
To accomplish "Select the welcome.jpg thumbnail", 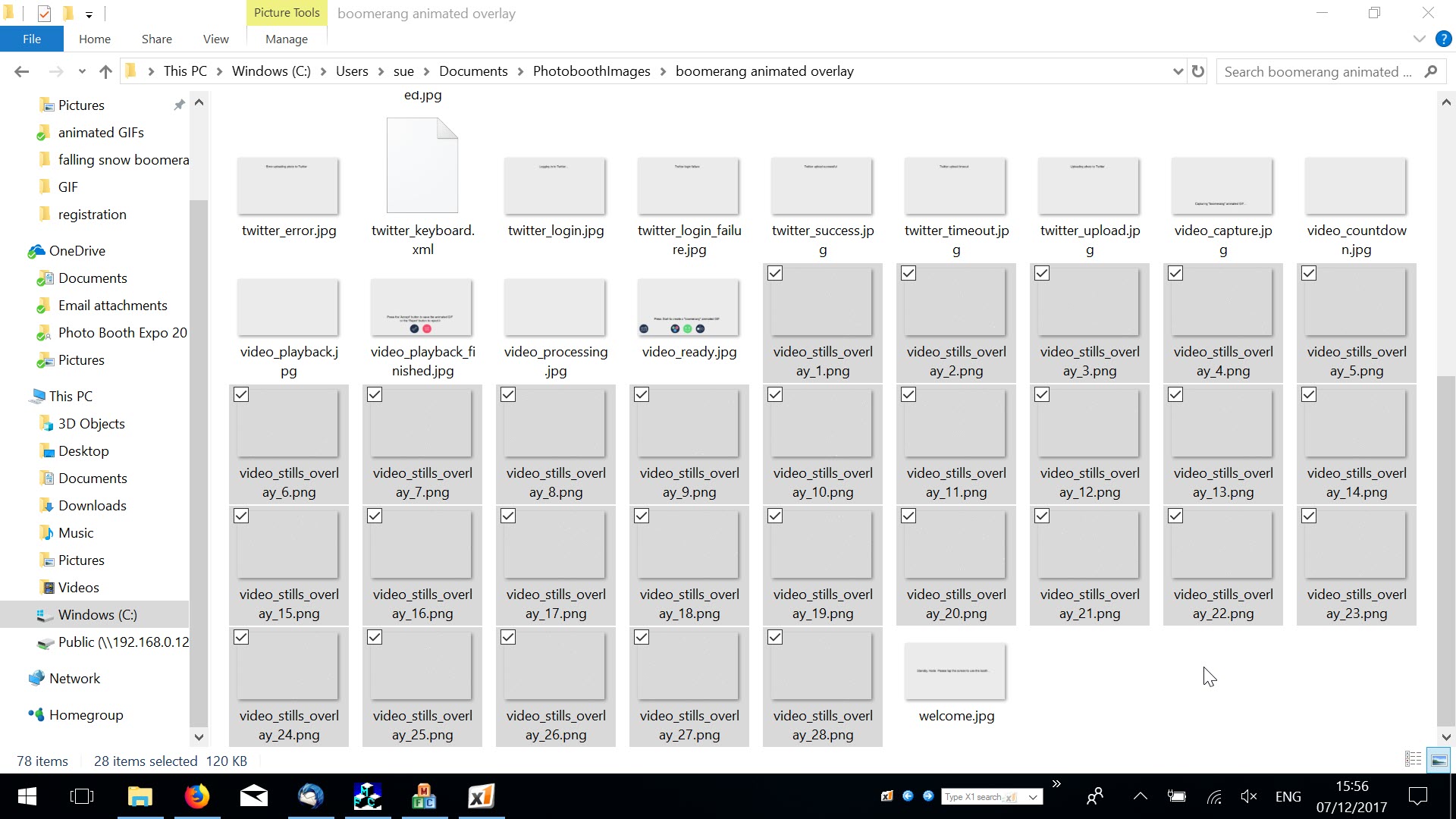I will 955,672.
